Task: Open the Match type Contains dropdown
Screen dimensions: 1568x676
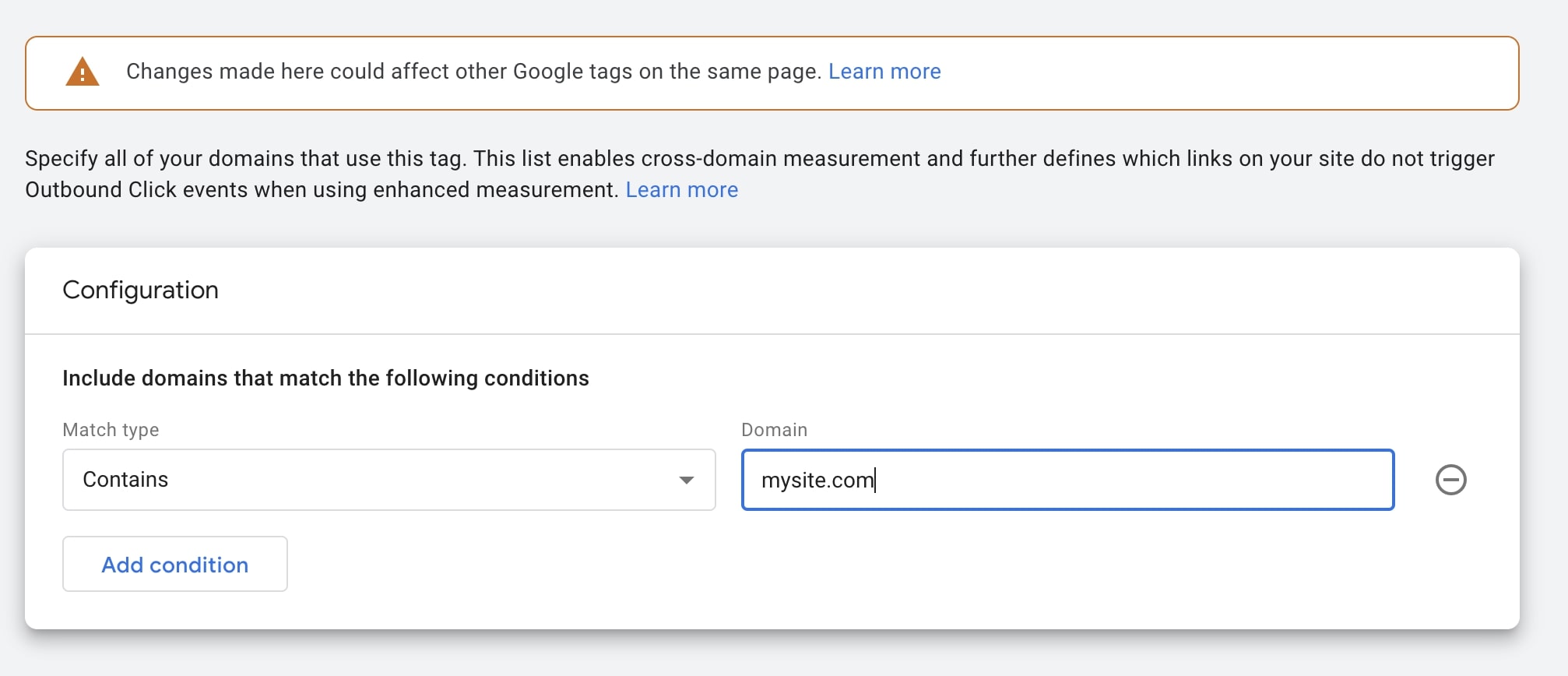Action: [x=388, y=480]
